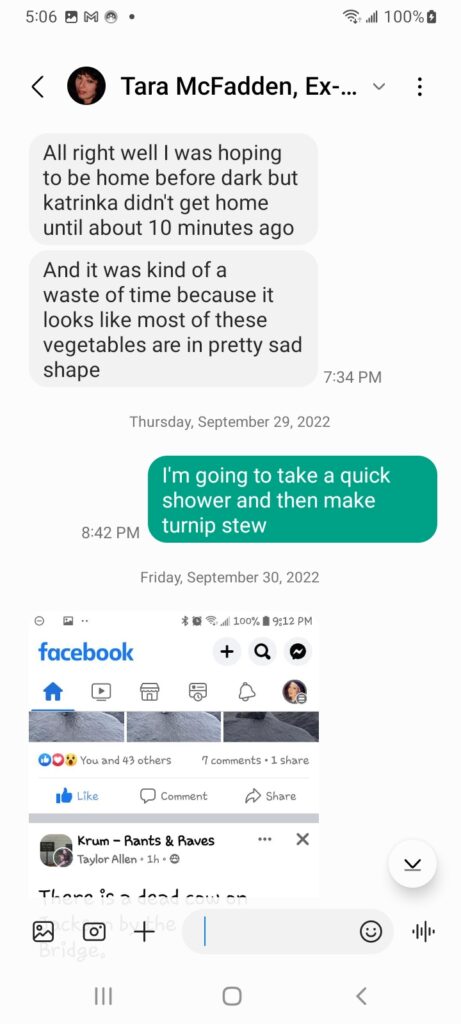This screenshot has height=1024, width=461.
Task: Open Tara McFadden's contact avatar
Action: point(86,86)
